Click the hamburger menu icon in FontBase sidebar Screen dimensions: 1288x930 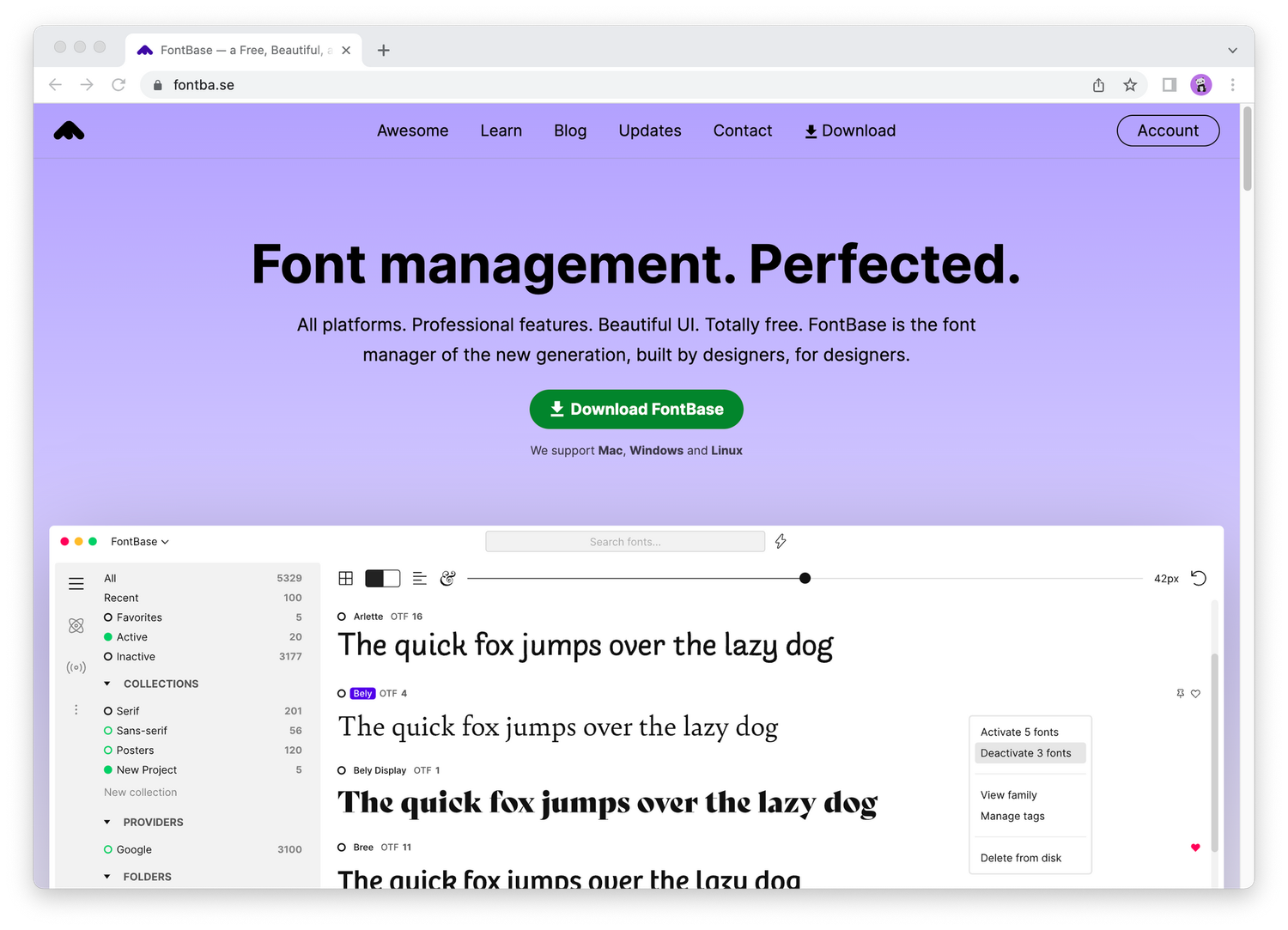point(76,584)
